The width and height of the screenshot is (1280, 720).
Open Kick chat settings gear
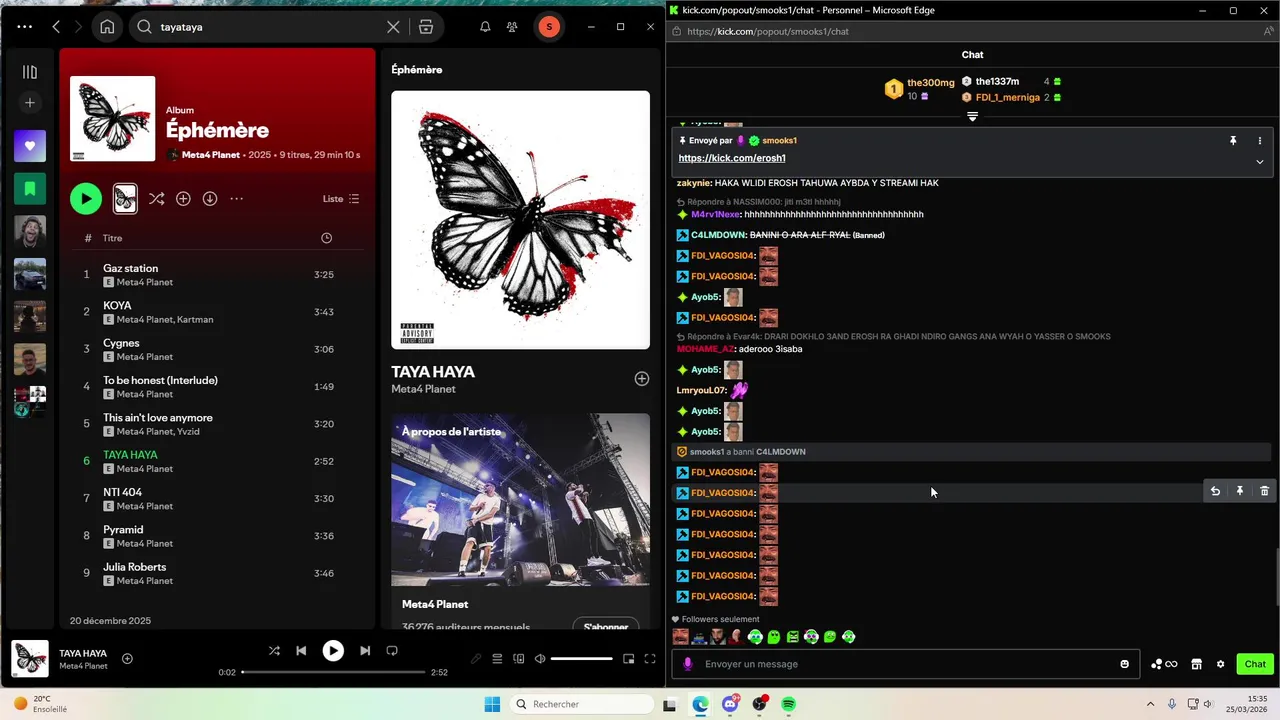click(1220, 664)
